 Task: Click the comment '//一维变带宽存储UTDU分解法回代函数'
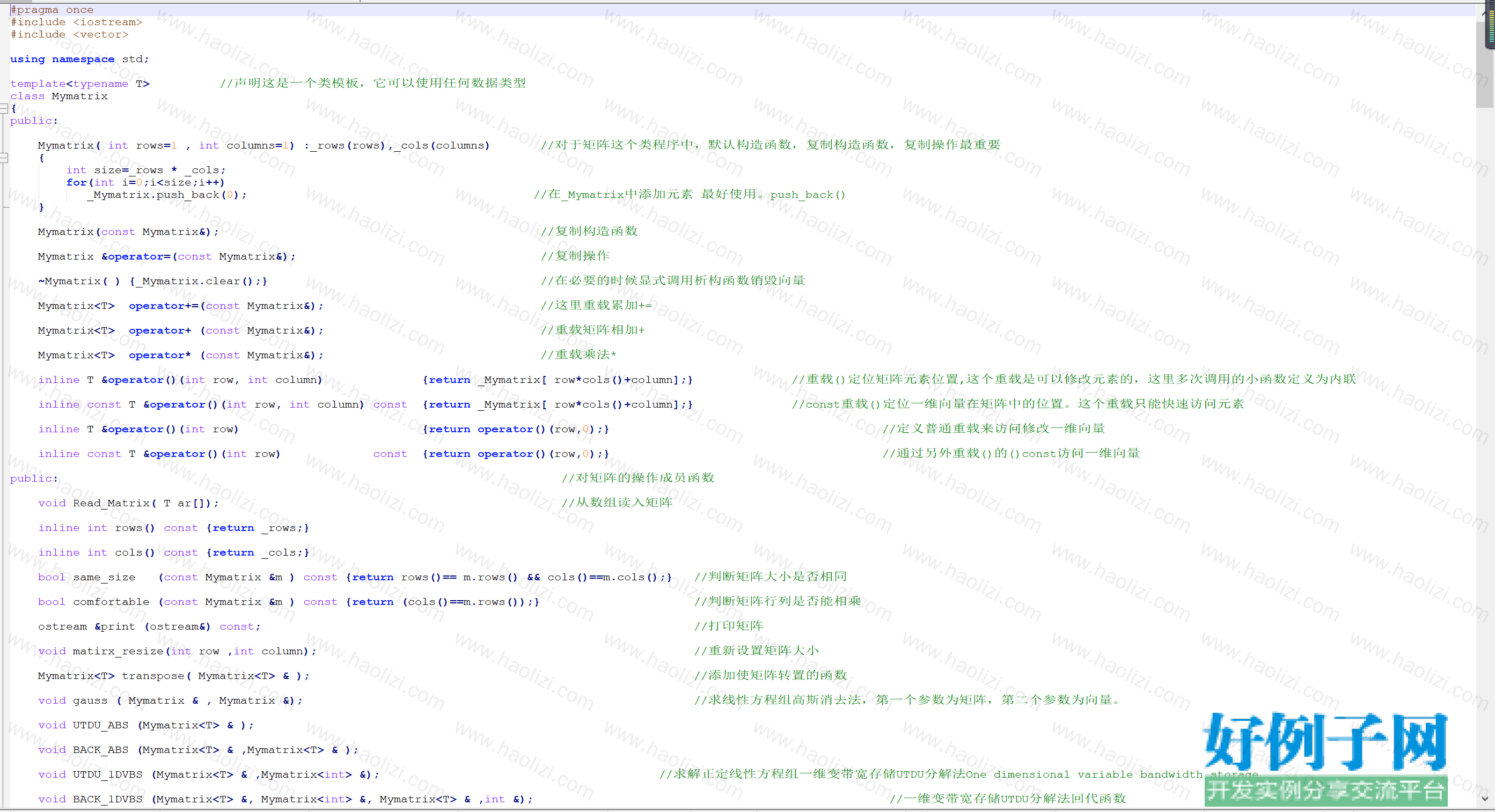click(x=1008, y=799)
